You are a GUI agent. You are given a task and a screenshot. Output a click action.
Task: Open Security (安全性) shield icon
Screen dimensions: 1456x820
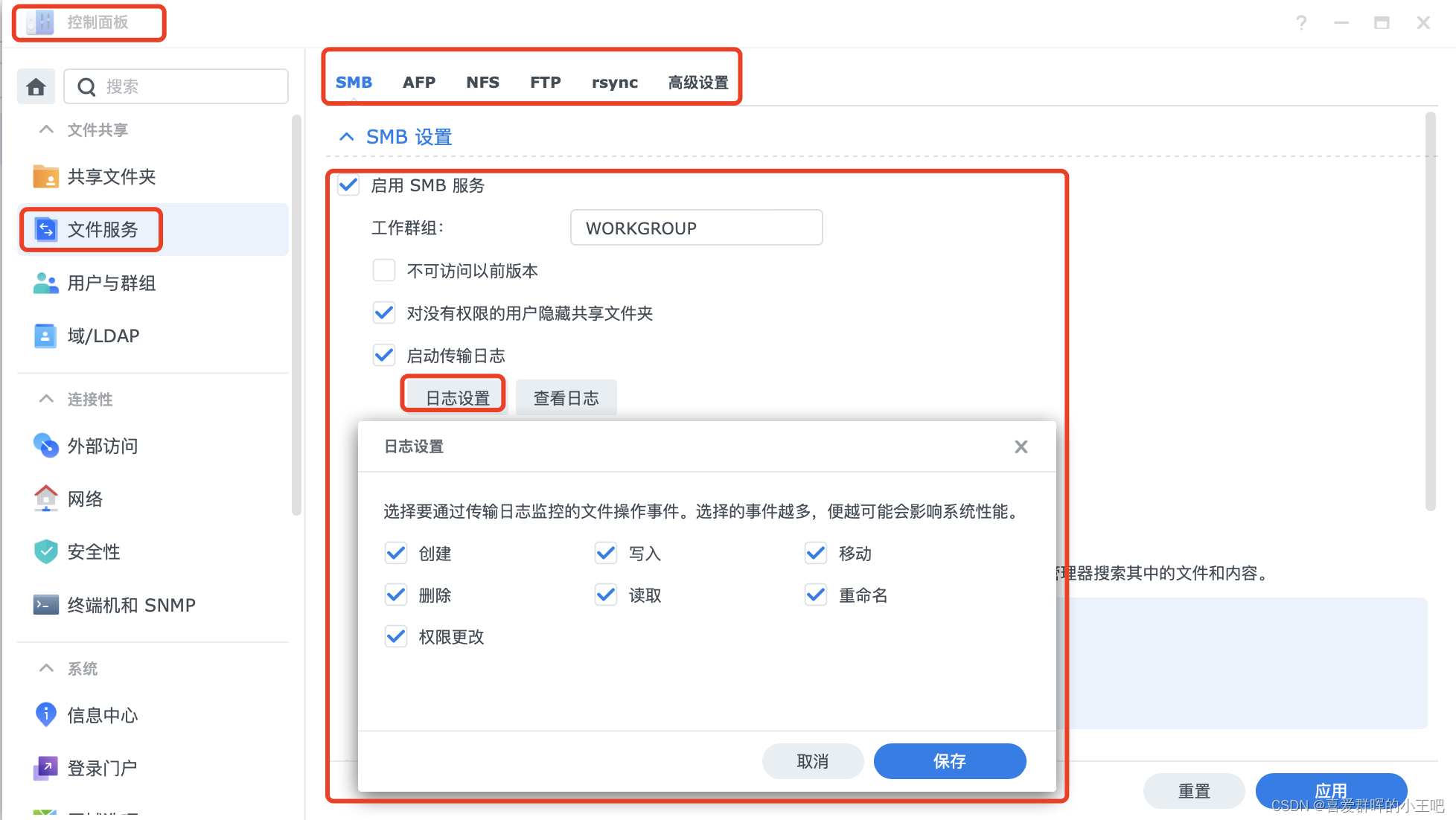coord(45,551)
